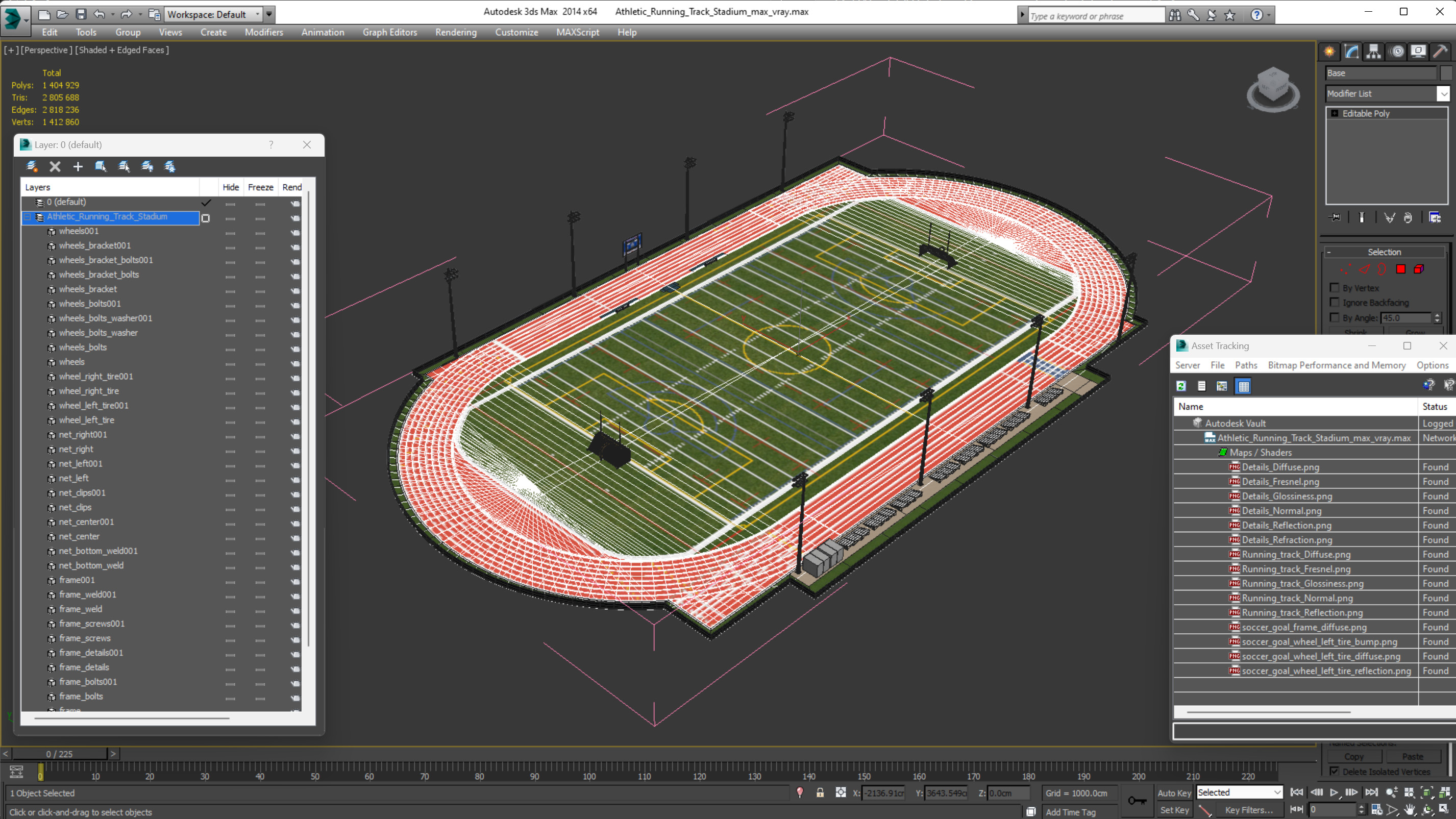
Task: Open the Motion command panel tab
Action: [x=1397, y=52]
